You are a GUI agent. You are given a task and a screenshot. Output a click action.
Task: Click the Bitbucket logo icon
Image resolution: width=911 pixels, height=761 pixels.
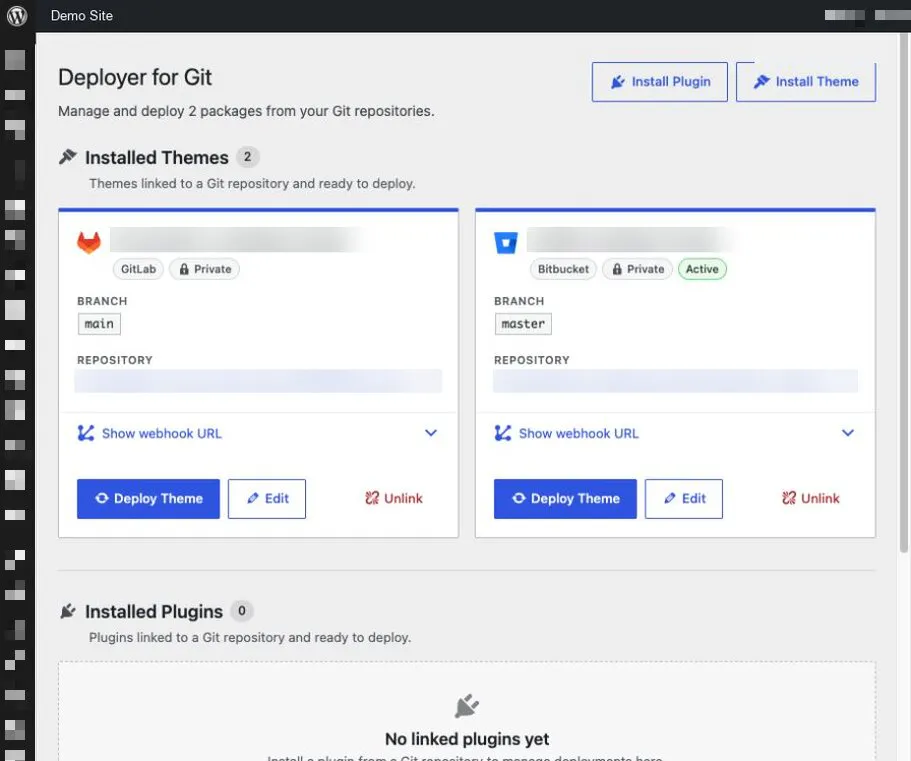pos(505,243)
